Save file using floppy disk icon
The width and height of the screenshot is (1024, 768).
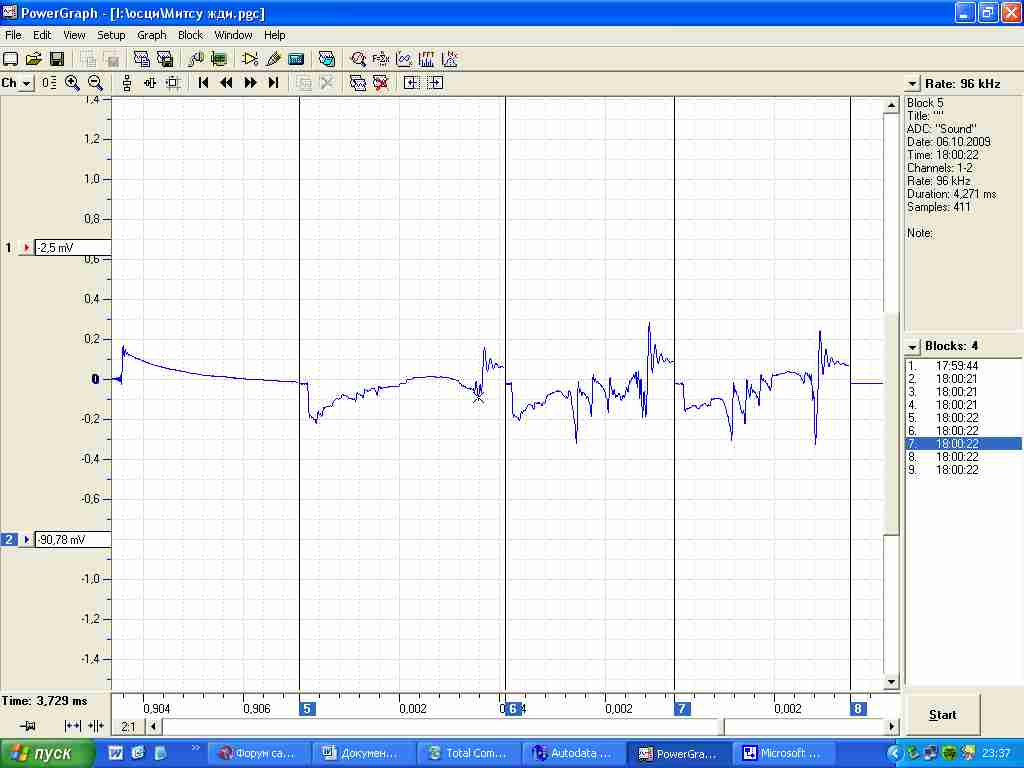(x=57, y=59)
